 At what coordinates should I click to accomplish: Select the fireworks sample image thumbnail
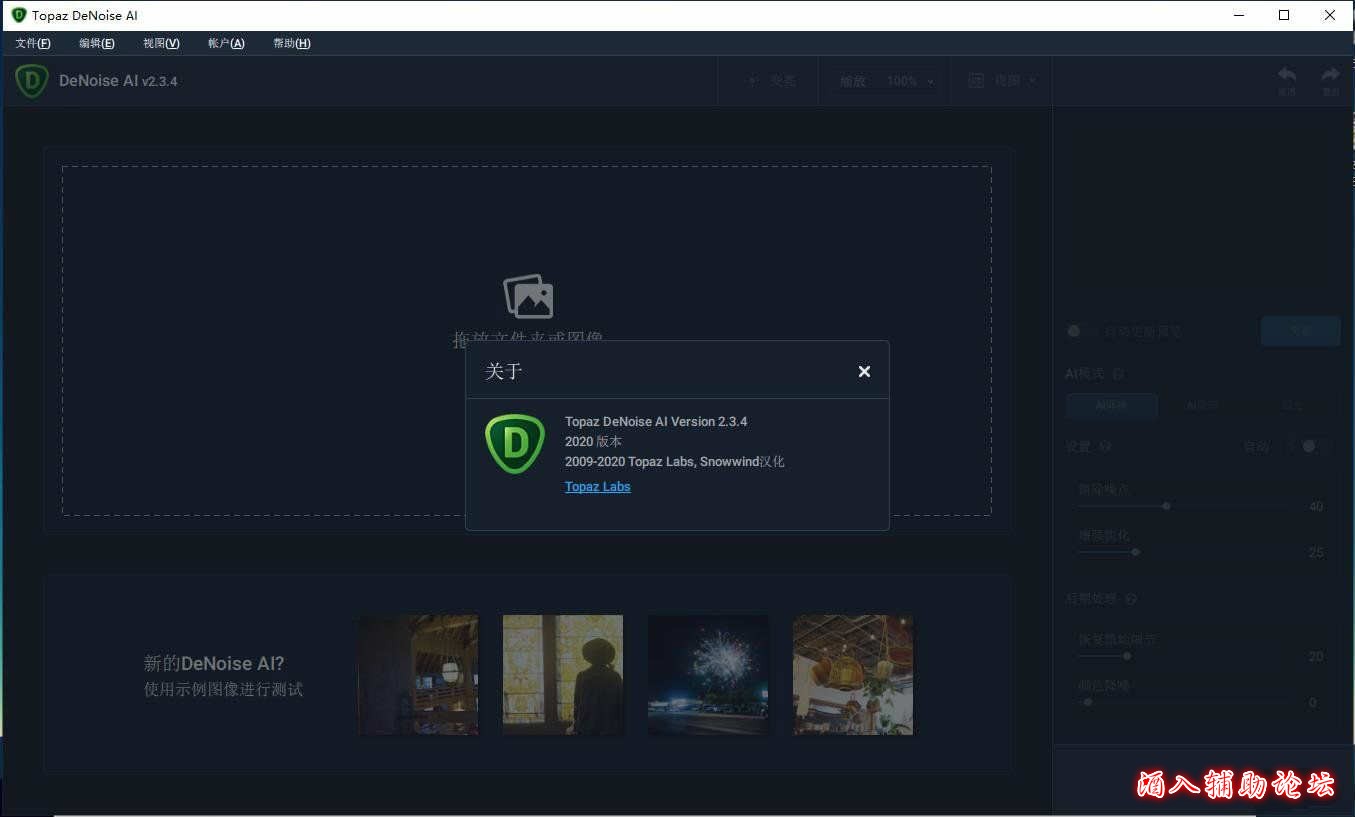708,675
